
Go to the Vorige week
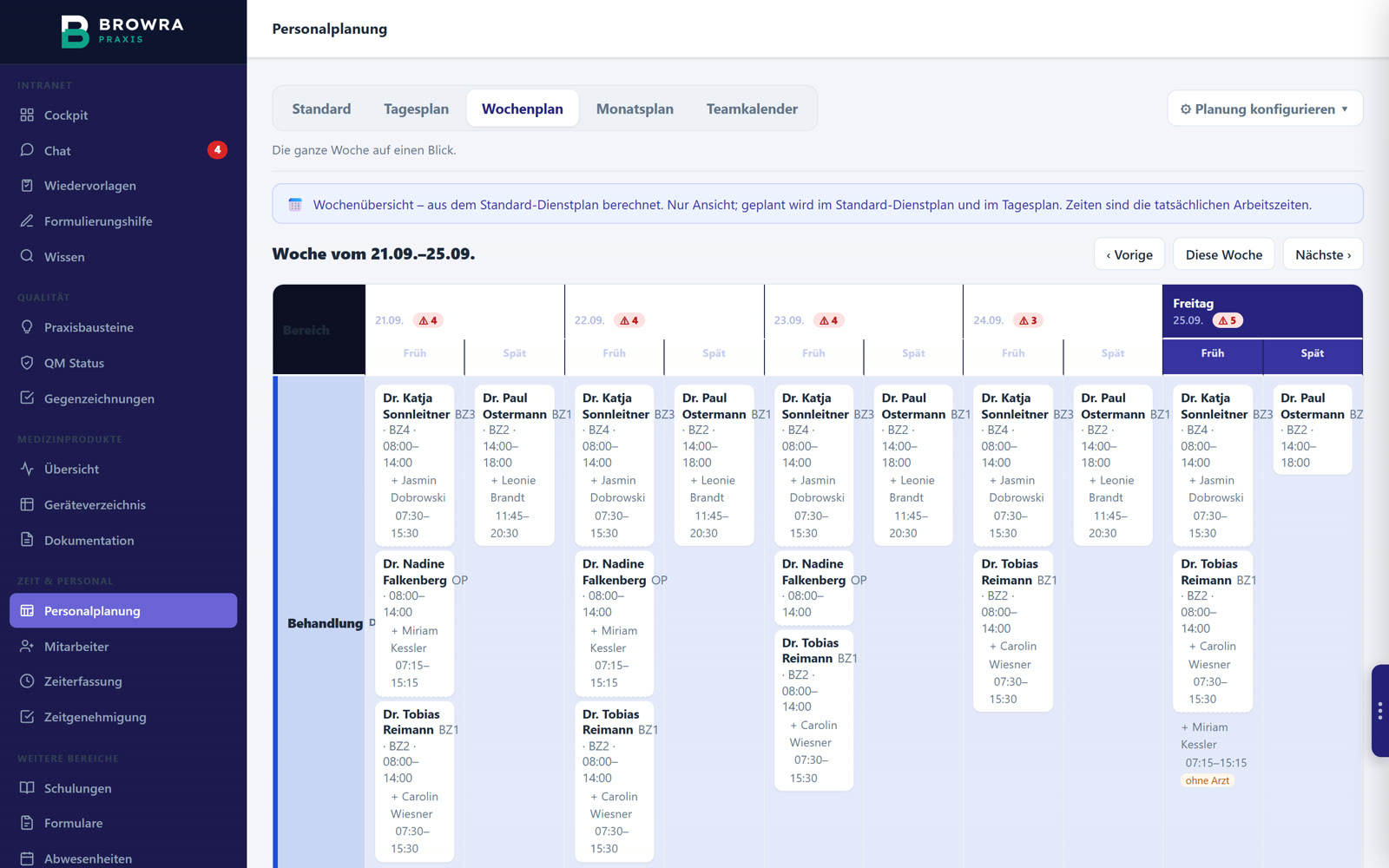(1129, 254)
